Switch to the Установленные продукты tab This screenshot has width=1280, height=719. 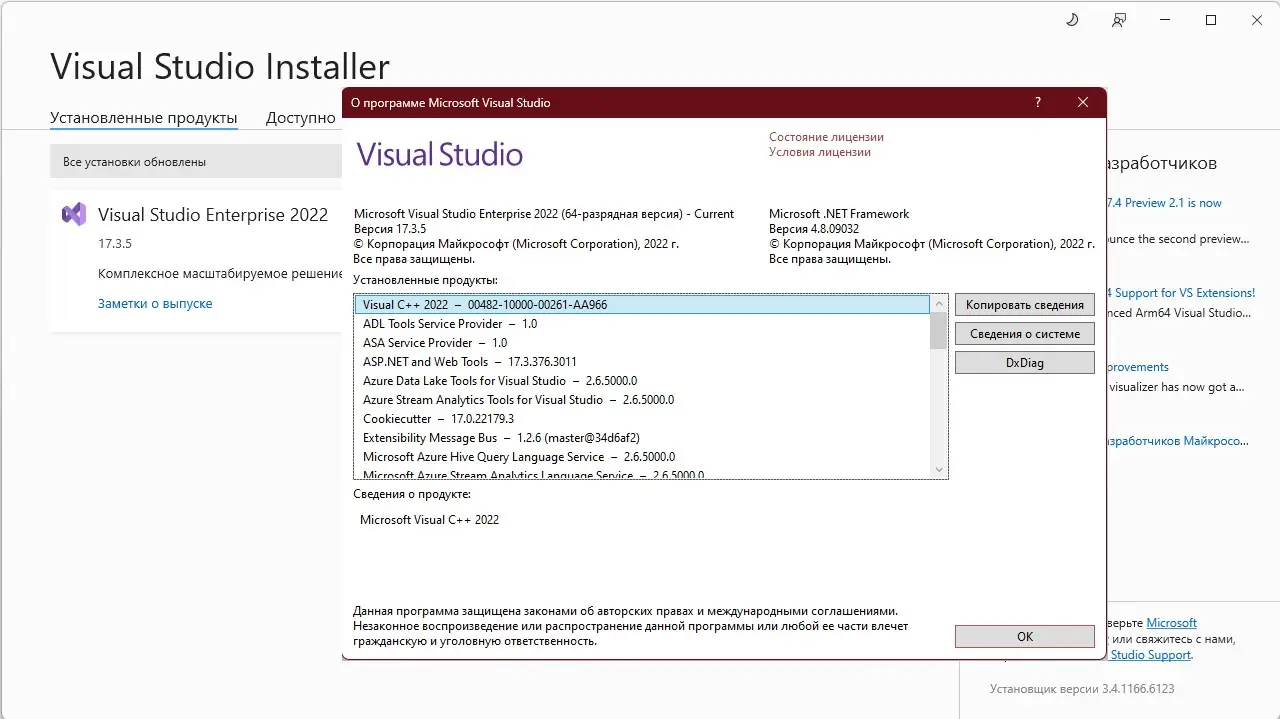pyautogui.click(x=144, y=118)
